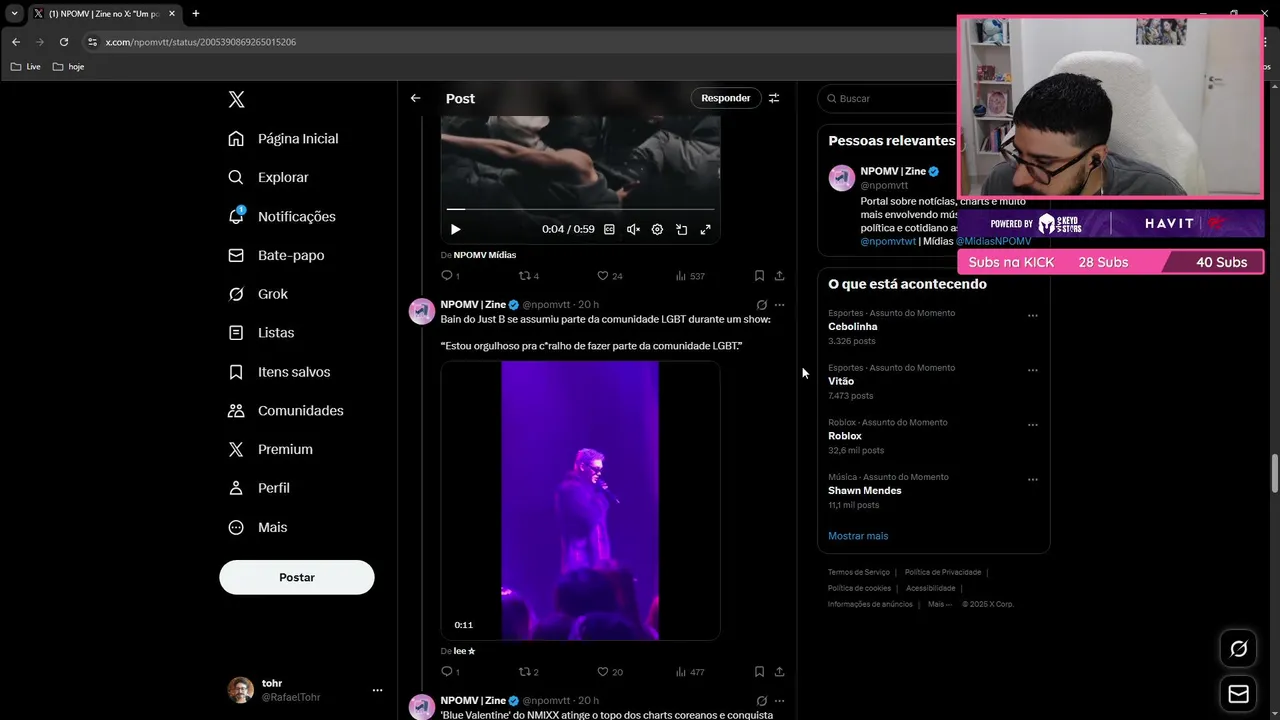Reply to post with 537 views
This screenshot has width=1280, height=720.
[450, 276]
